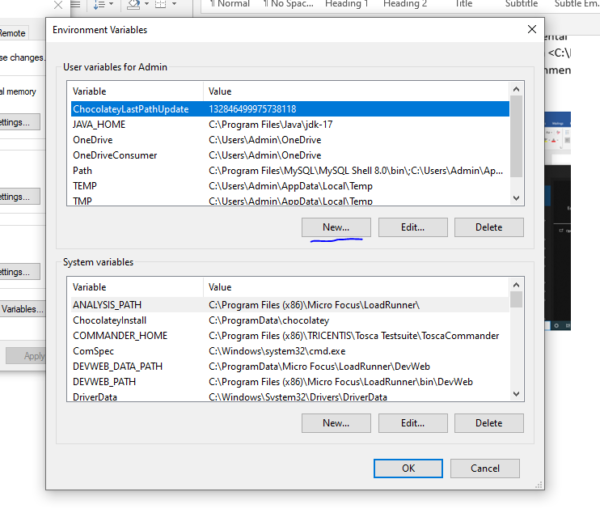This screenshot has width=600, height=530.
Task: Cancel the Environment Variables dialog
Action: click(x=485, y=468)
